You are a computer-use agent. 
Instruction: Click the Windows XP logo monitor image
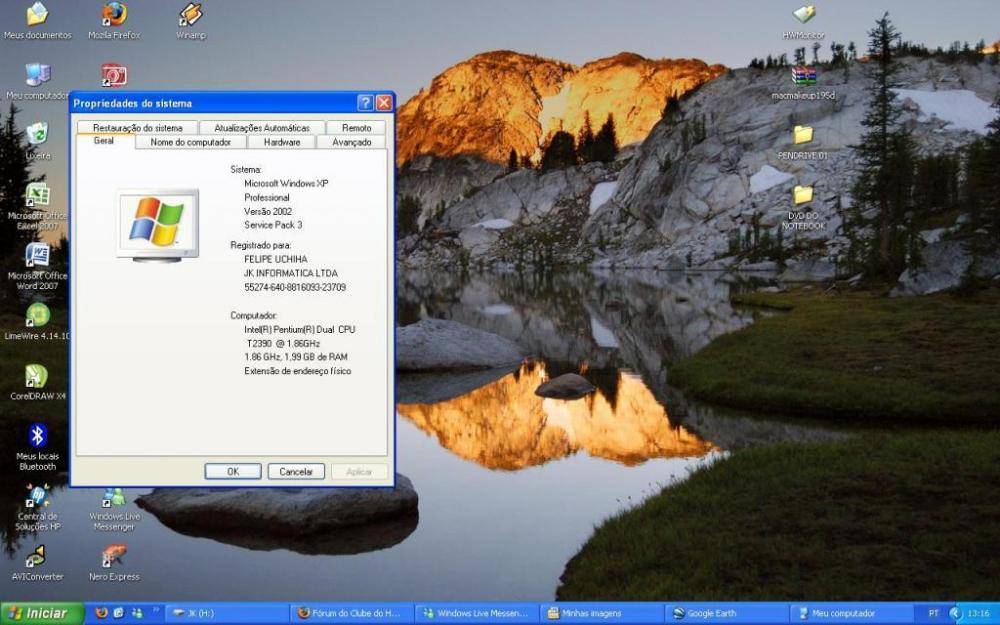click(158, 225)
